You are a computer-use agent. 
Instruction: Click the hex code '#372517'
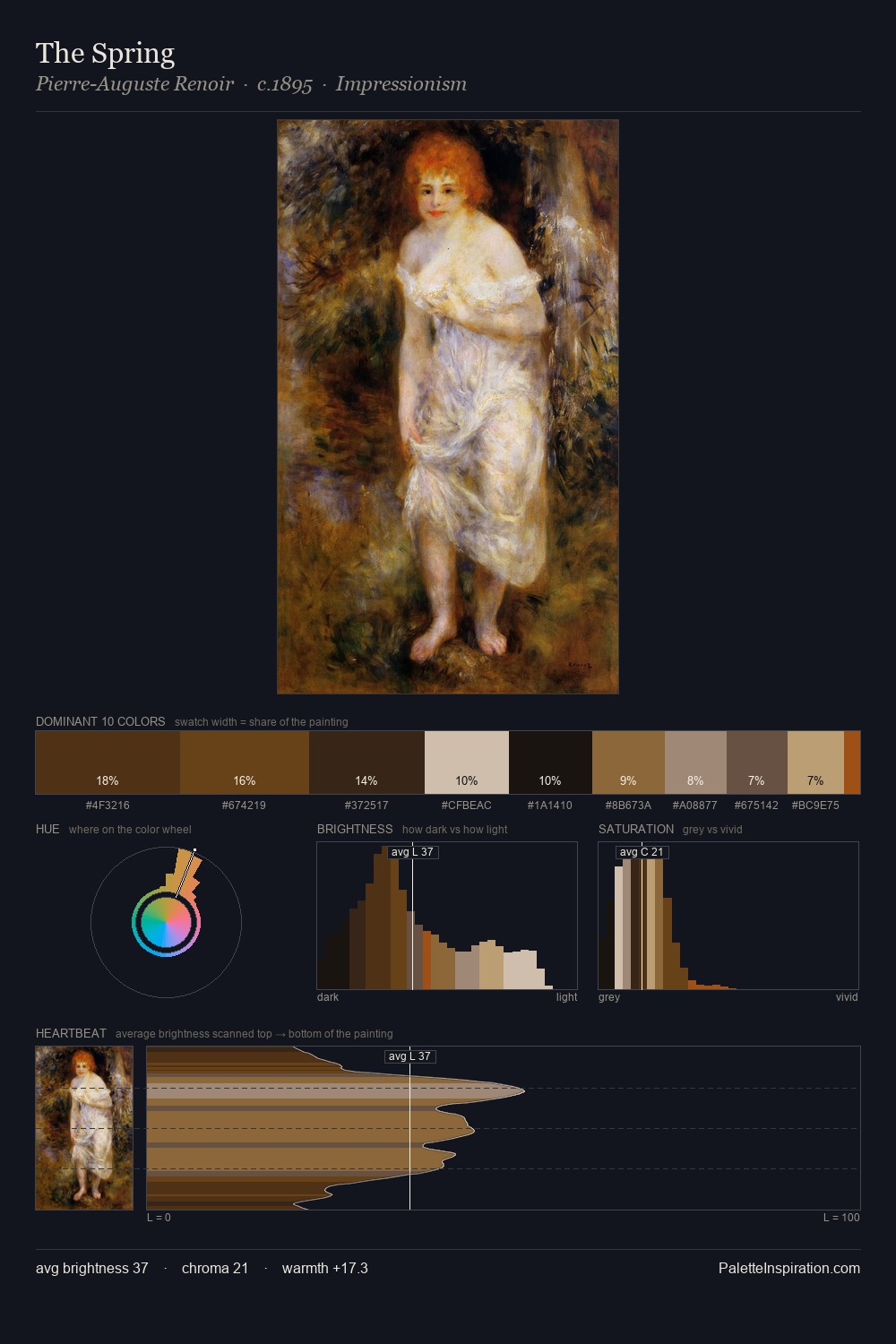tap(366, 806)
